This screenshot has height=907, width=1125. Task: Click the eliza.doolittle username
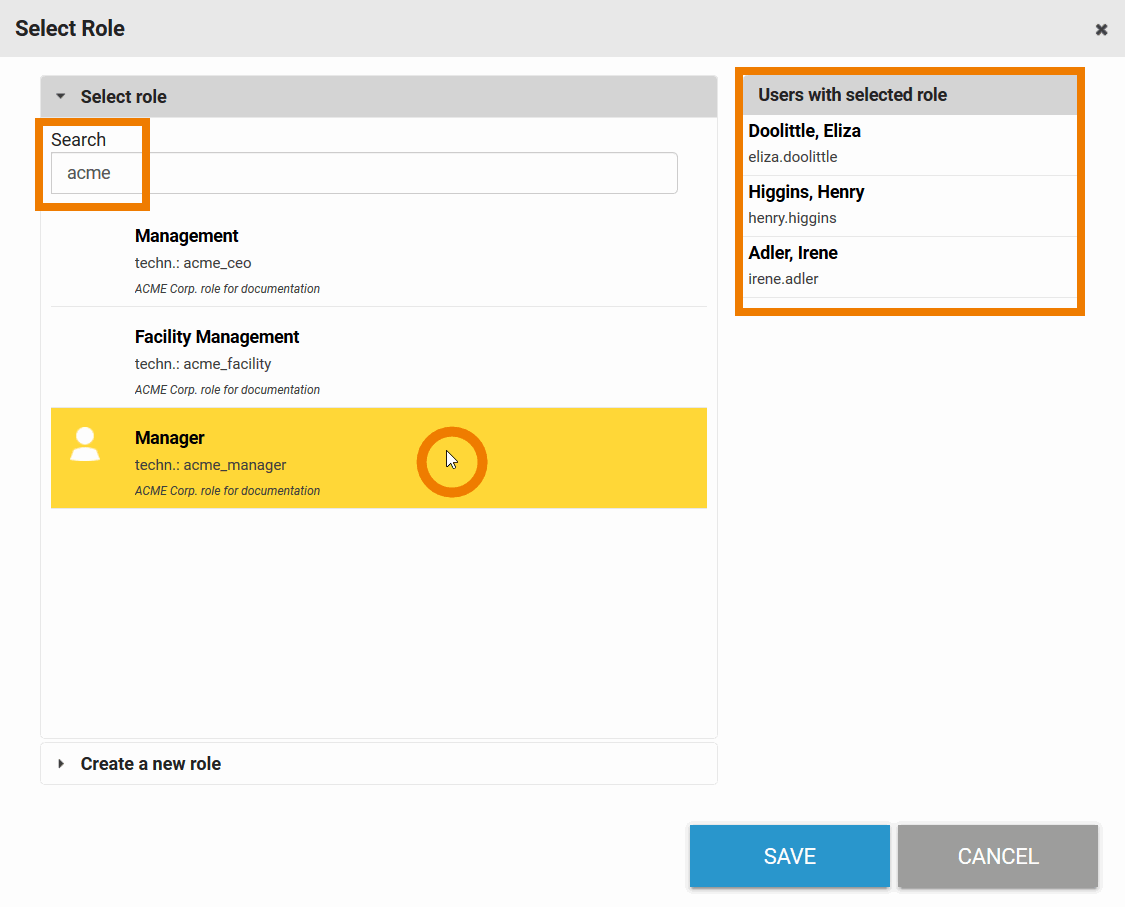(793, 157)
